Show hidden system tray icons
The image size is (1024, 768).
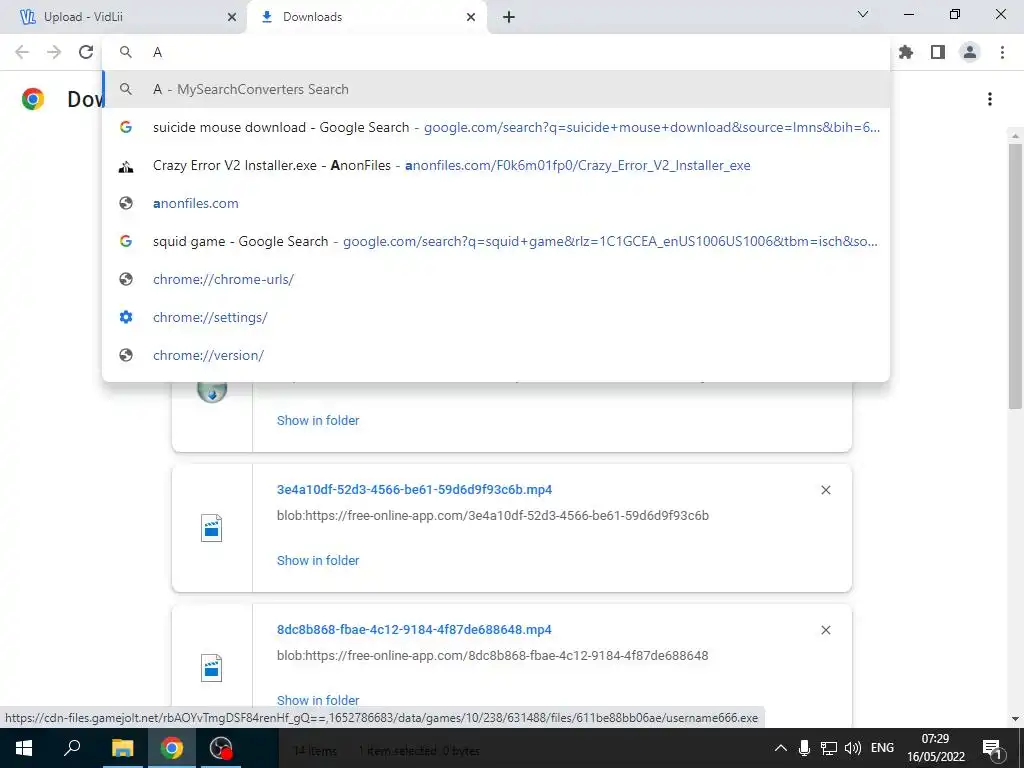(x=780, y=748)
